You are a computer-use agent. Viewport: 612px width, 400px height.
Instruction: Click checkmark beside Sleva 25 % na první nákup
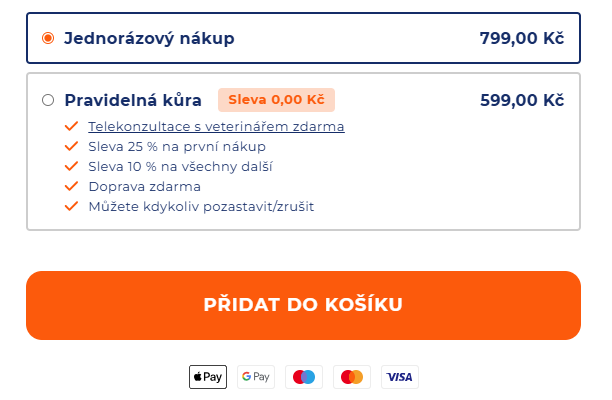coord(71,147)
